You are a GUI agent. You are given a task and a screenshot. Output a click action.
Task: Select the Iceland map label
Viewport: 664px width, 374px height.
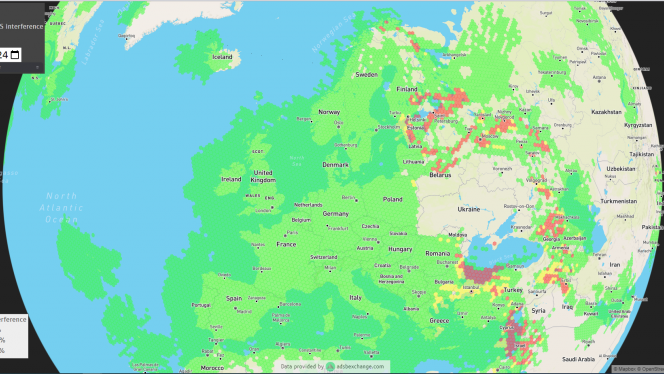(222, 57)
